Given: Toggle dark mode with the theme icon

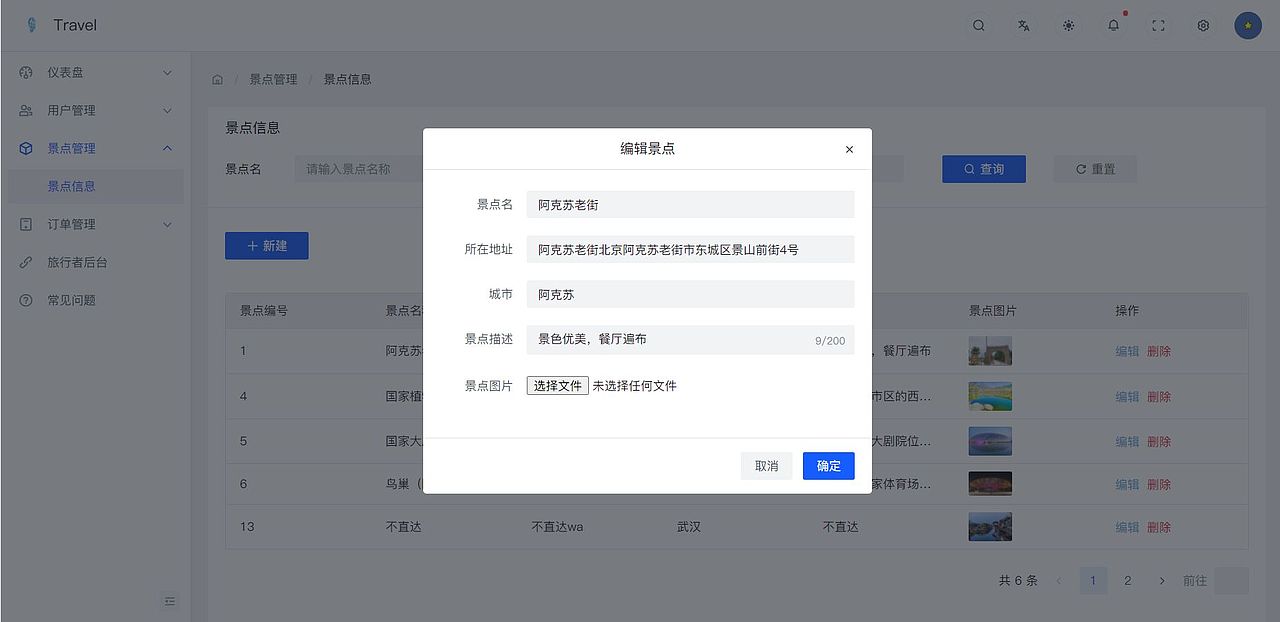Looking at the screenshot, I should (x=1068, y=25).
